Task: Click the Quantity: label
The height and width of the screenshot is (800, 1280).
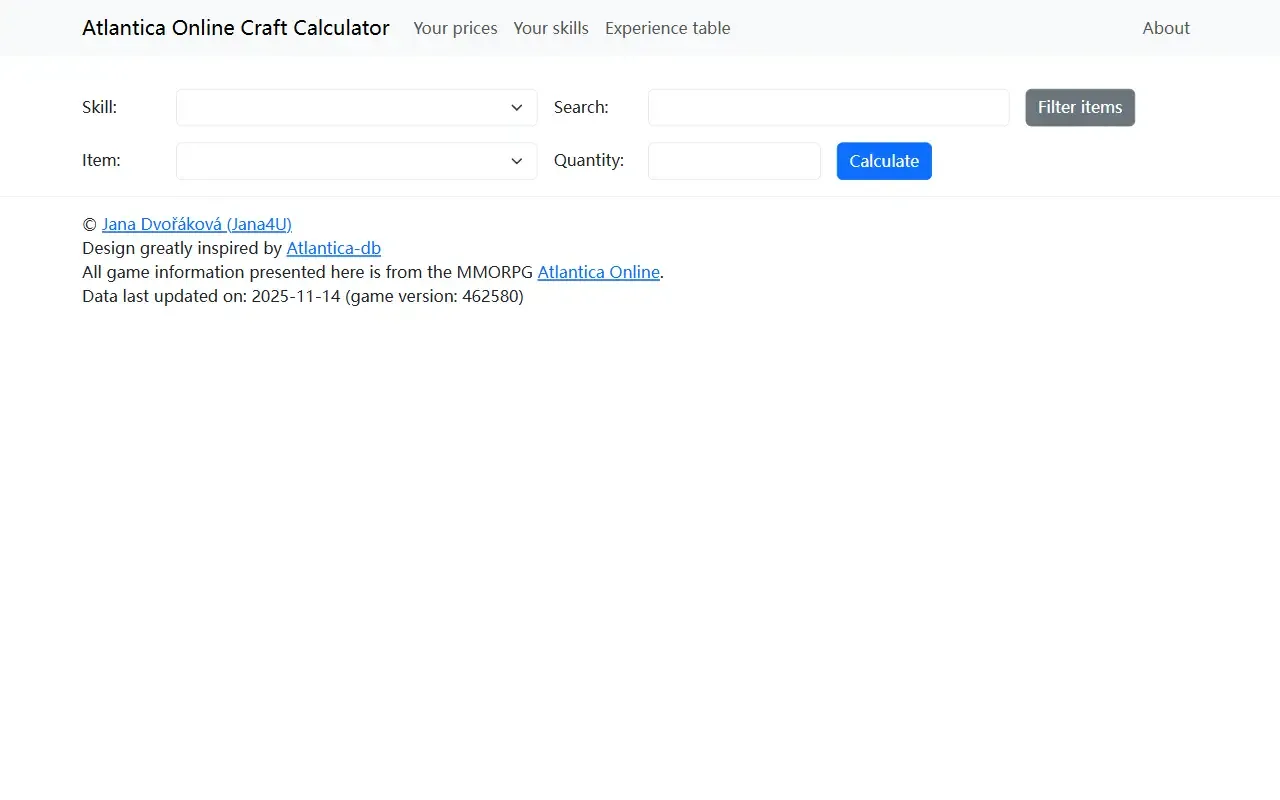Action: pos(589,160)
